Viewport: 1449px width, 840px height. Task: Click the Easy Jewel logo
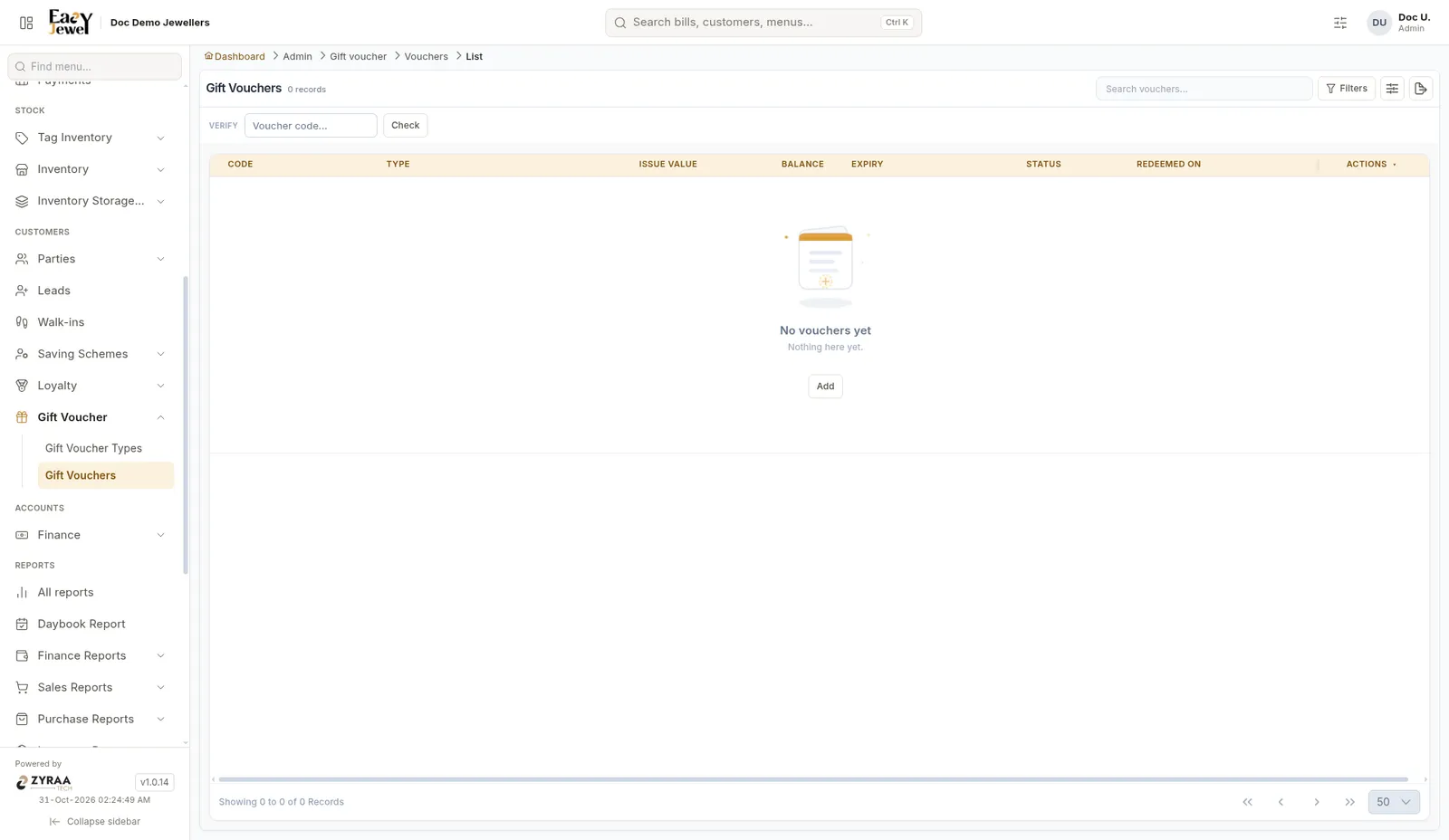point(71,22)
